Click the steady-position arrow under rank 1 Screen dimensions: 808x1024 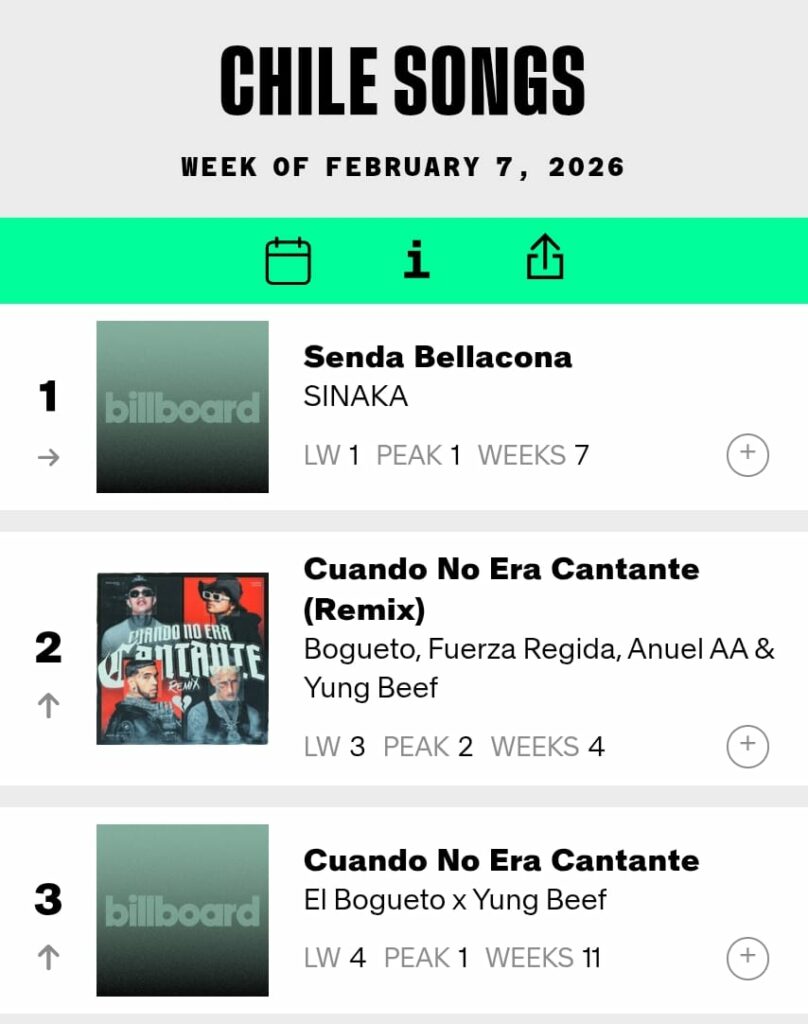pos(48,458)
